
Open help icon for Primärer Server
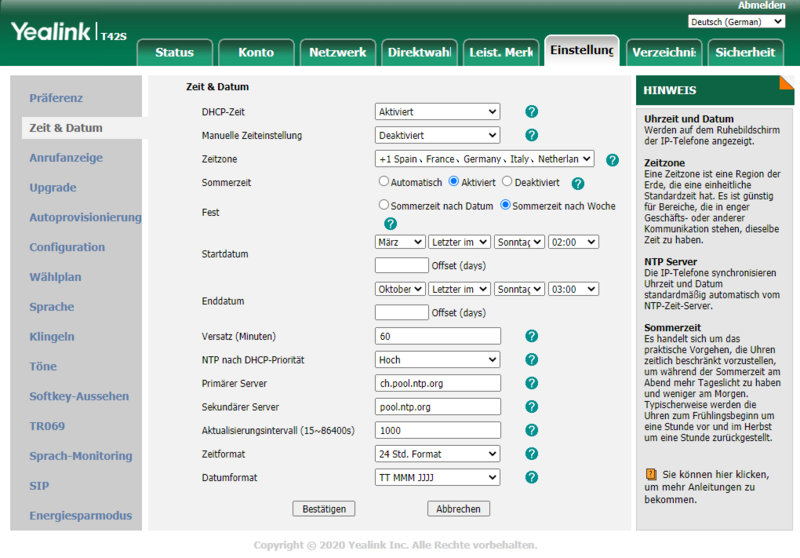(531, 383)
